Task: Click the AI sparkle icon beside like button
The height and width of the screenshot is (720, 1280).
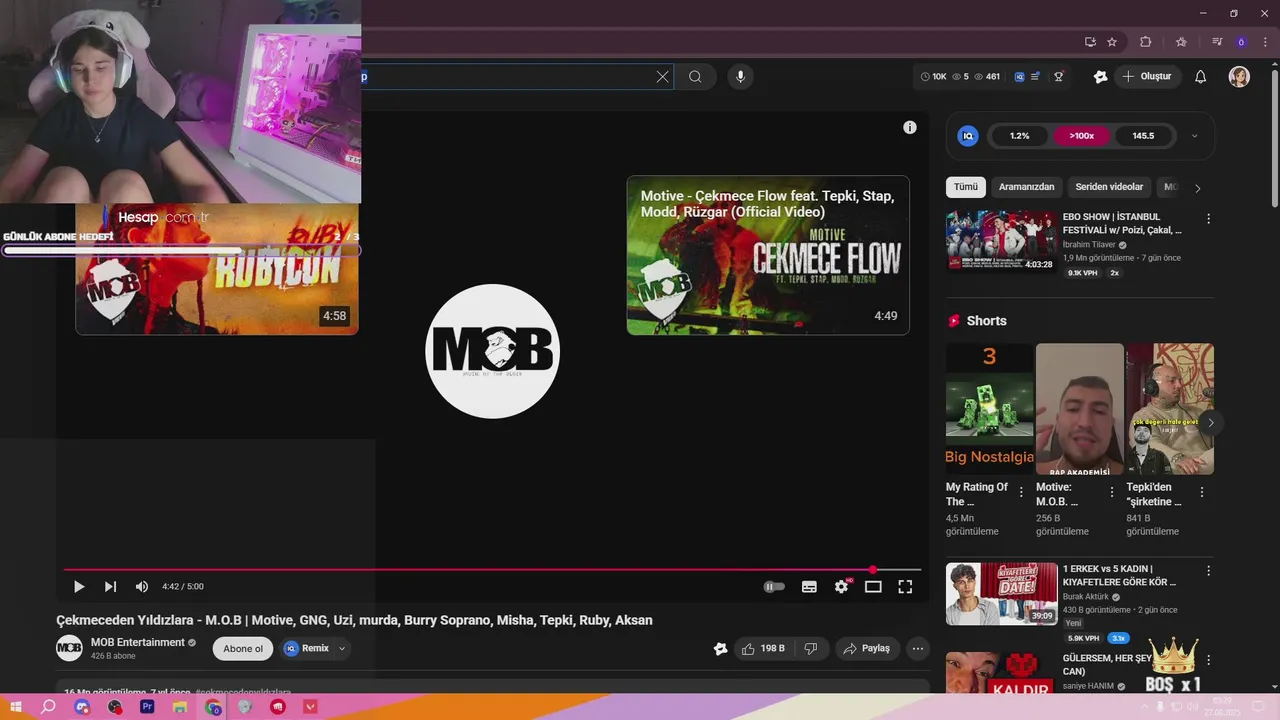Action: coord(720,649)
